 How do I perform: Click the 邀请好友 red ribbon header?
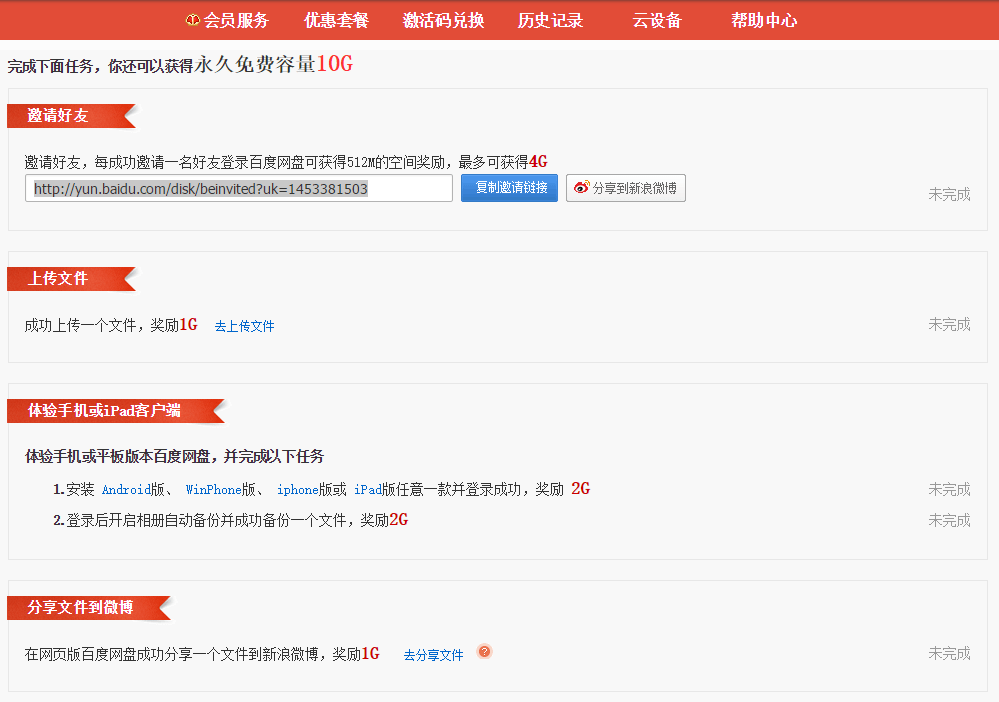[x=58, y=116]
